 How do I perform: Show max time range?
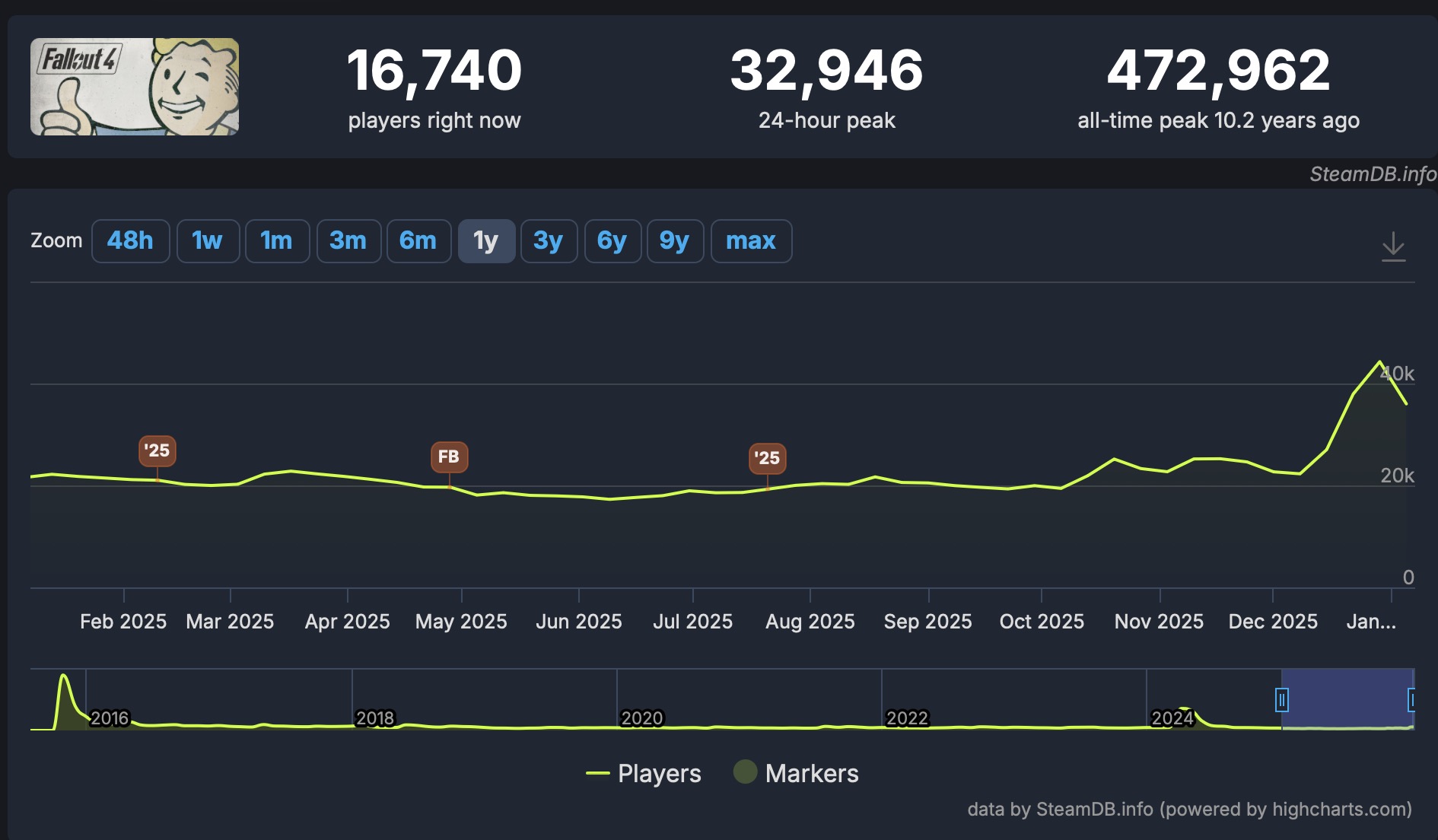(x=751, y=241)
